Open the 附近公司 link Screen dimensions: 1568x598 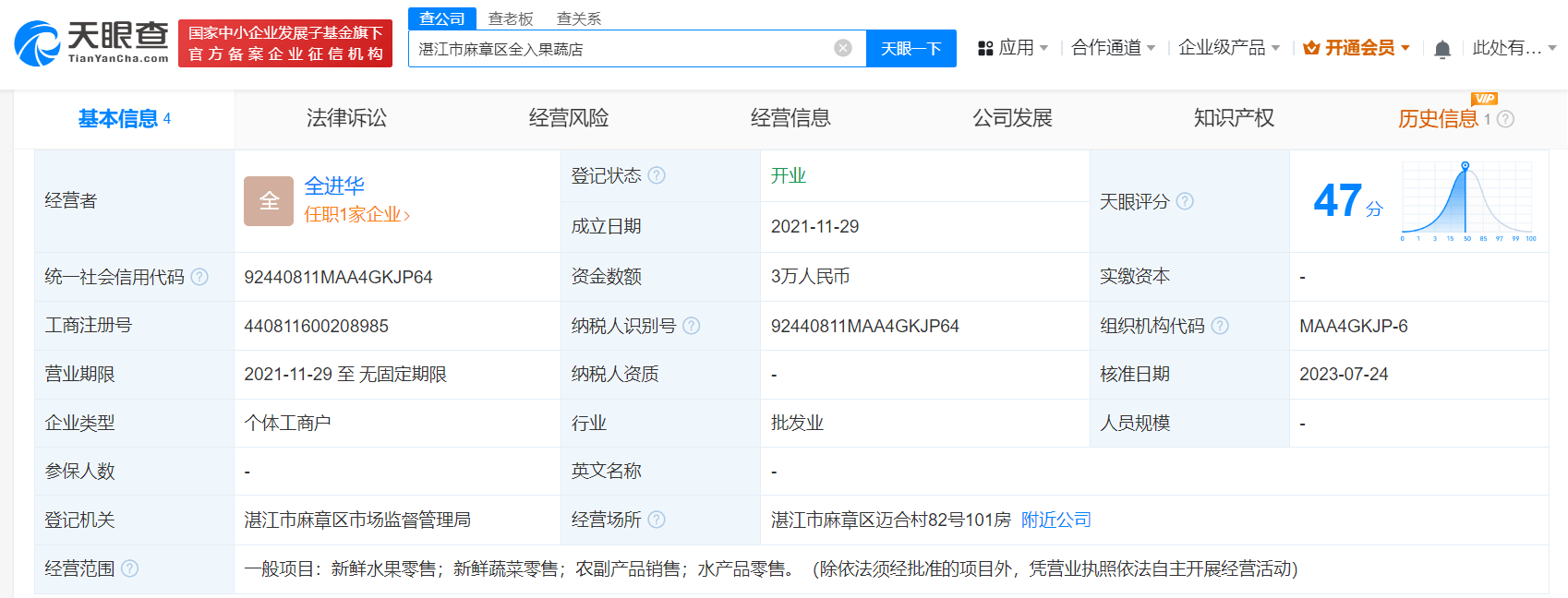click(1055, 520)
